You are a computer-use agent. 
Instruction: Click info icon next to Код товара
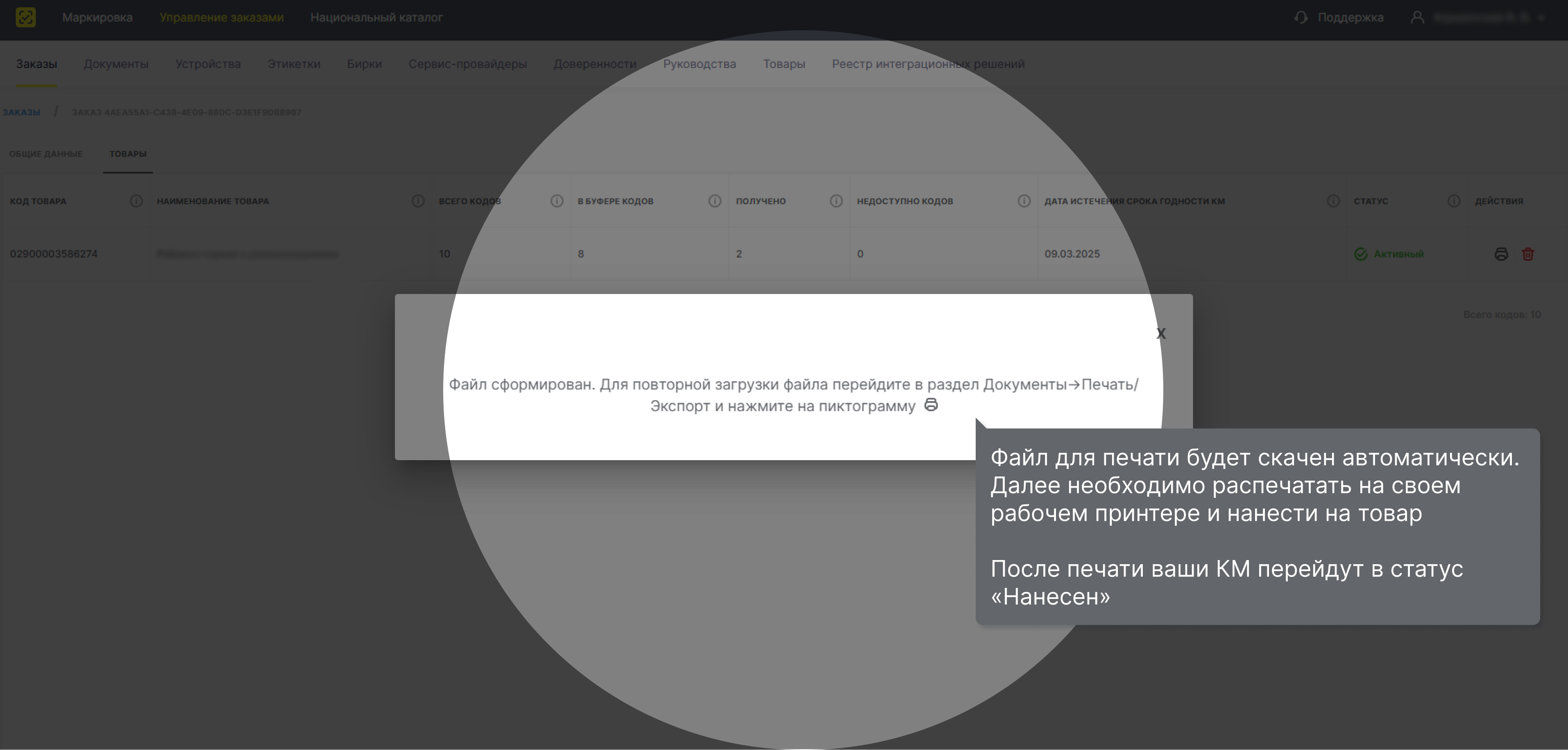136,201
